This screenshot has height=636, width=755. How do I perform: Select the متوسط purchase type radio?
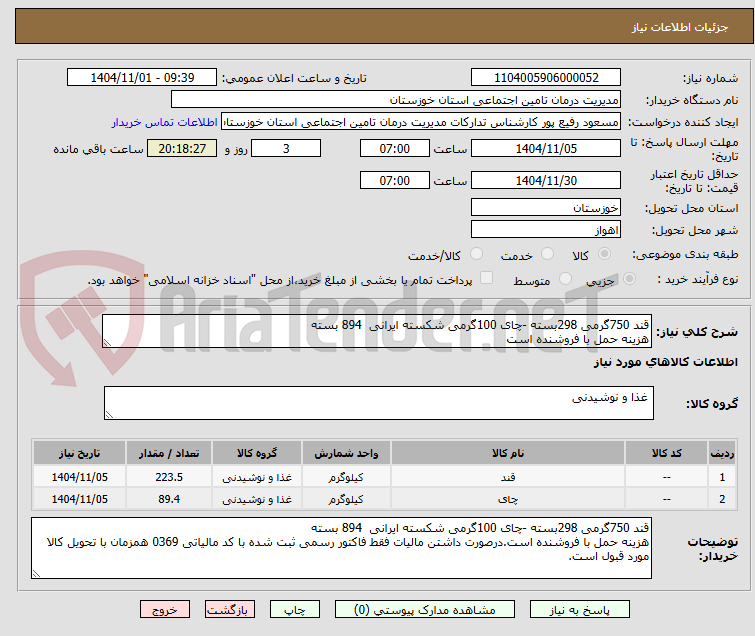point(565,279)
